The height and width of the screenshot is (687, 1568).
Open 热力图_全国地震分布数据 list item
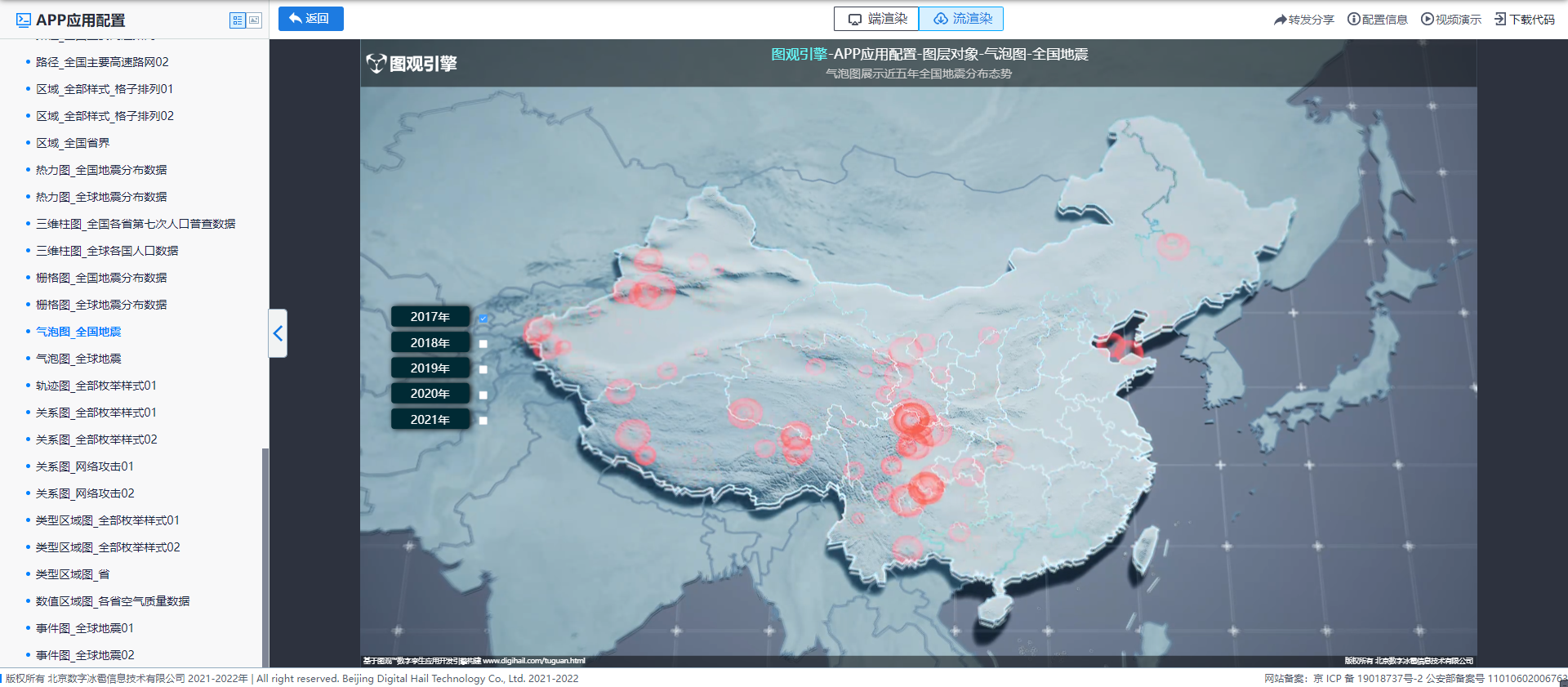pyautogui.click(x=101, y=170)
